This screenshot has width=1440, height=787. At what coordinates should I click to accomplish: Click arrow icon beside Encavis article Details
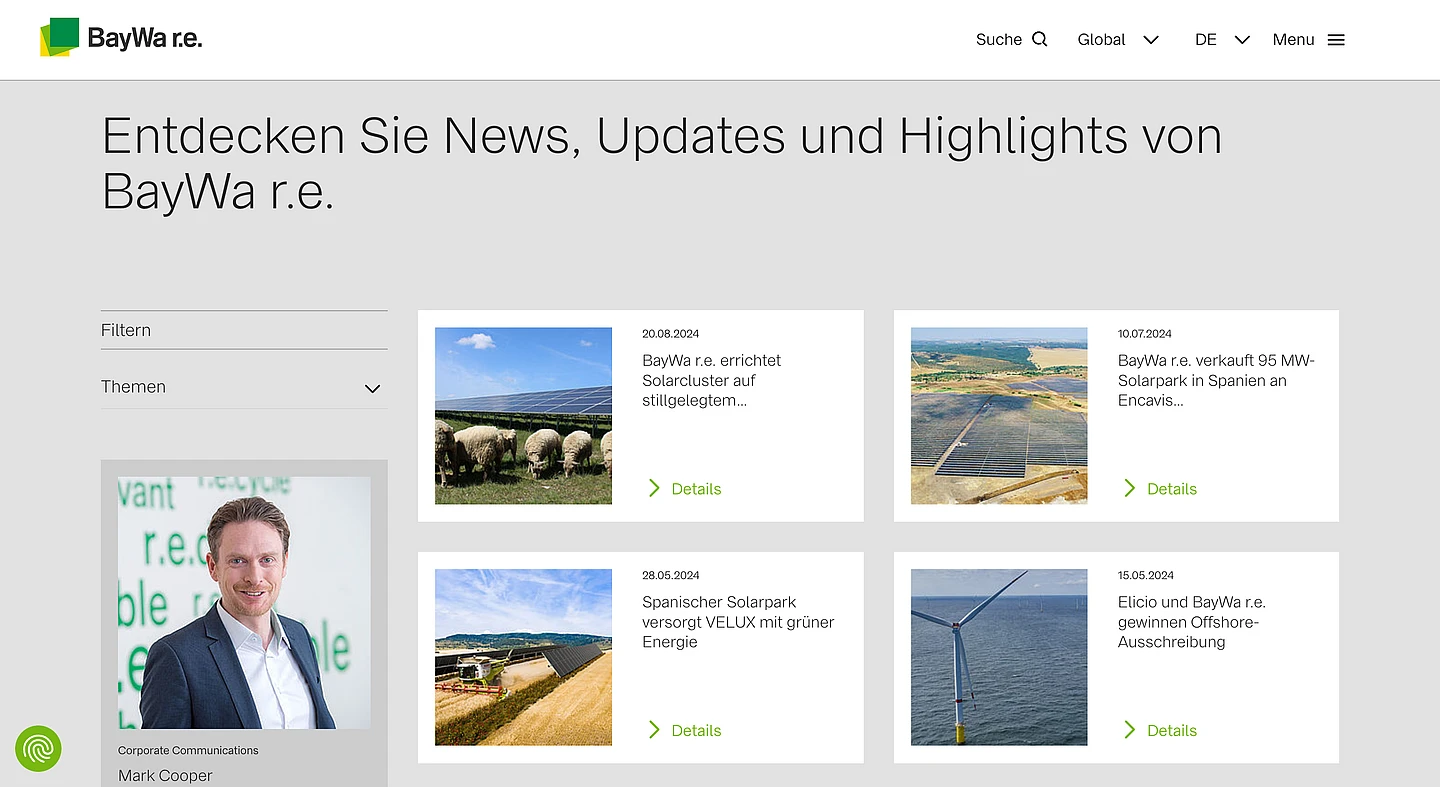pyautogui.click(x=1130, y=488)
